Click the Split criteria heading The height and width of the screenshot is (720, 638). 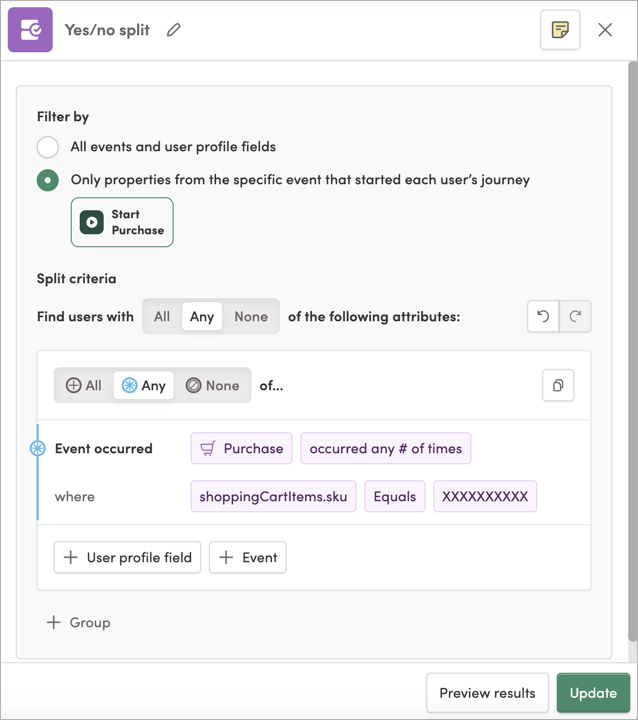point(77,279)
